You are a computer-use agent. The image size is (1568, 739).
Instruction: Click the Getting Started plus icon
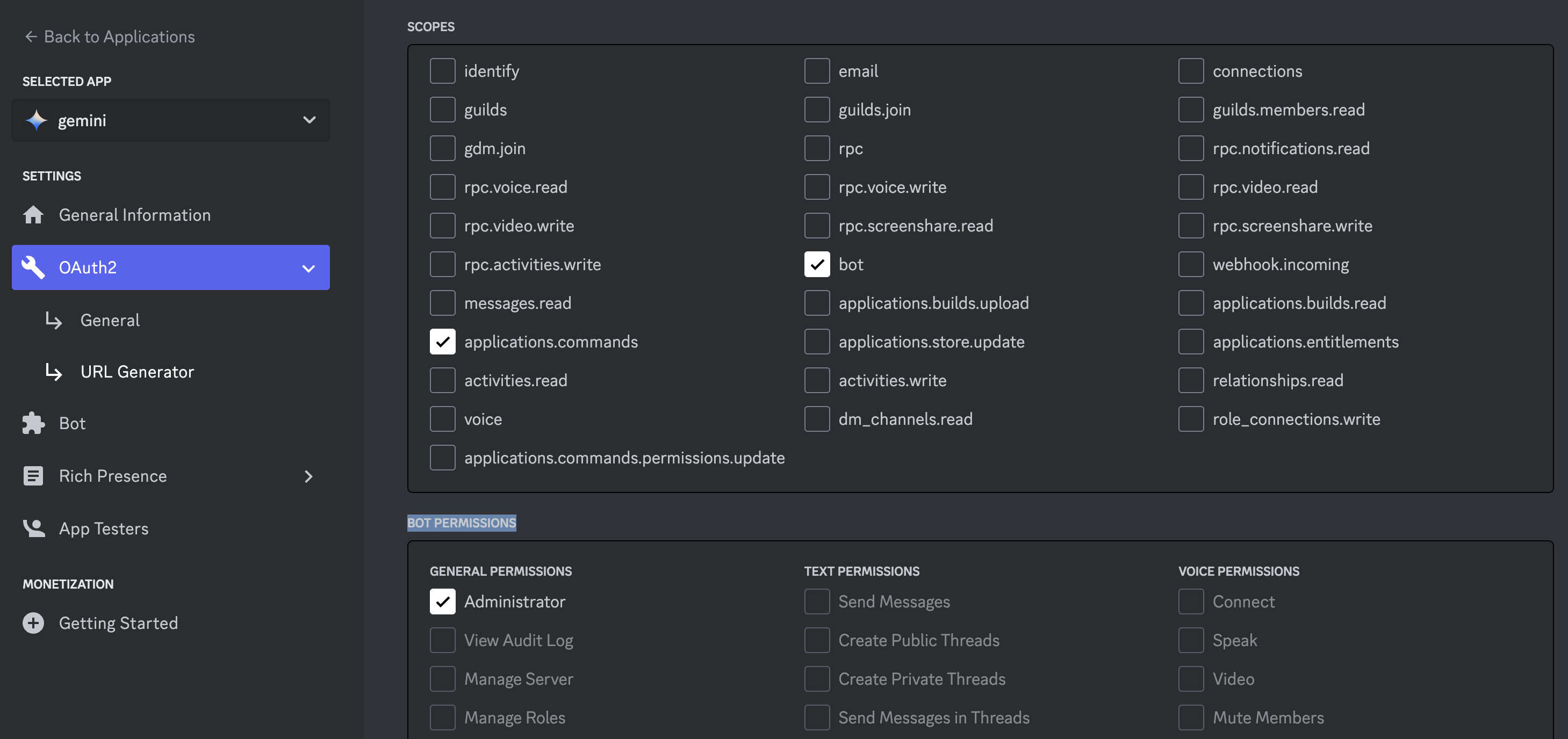33,623
